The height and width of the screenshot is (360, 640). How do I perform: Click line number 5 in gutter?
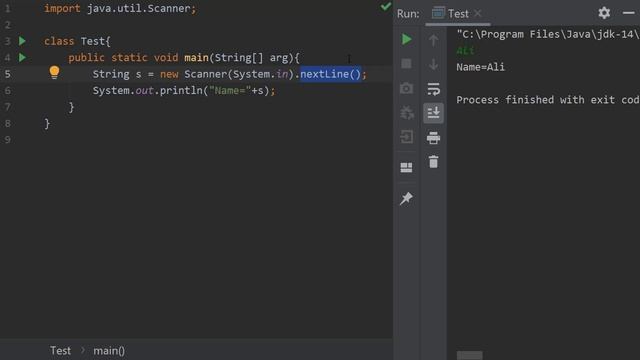(x=8, y=74)
